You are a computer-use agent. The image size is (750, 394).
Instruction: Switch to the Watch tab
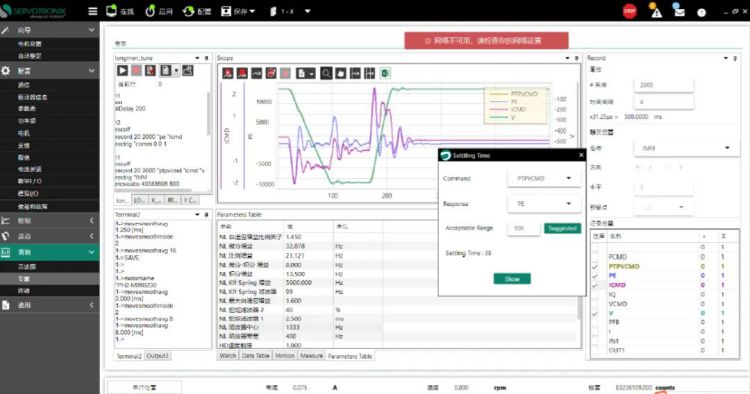(228, 356)
